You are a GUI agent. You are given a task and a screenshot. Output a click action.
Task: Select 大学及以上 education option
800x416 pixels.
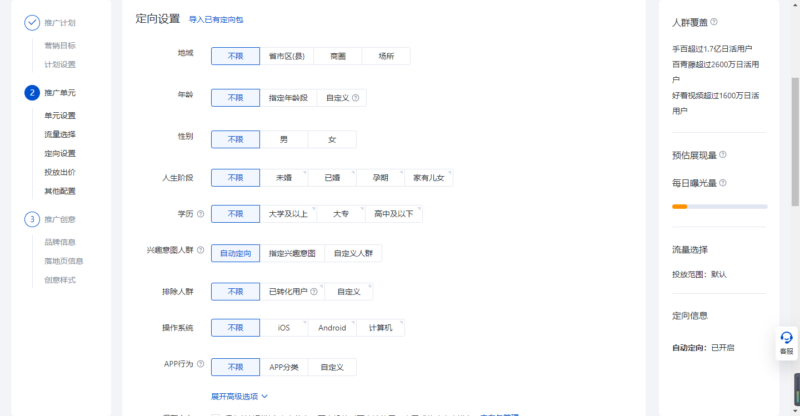click(x=289, y=213)
